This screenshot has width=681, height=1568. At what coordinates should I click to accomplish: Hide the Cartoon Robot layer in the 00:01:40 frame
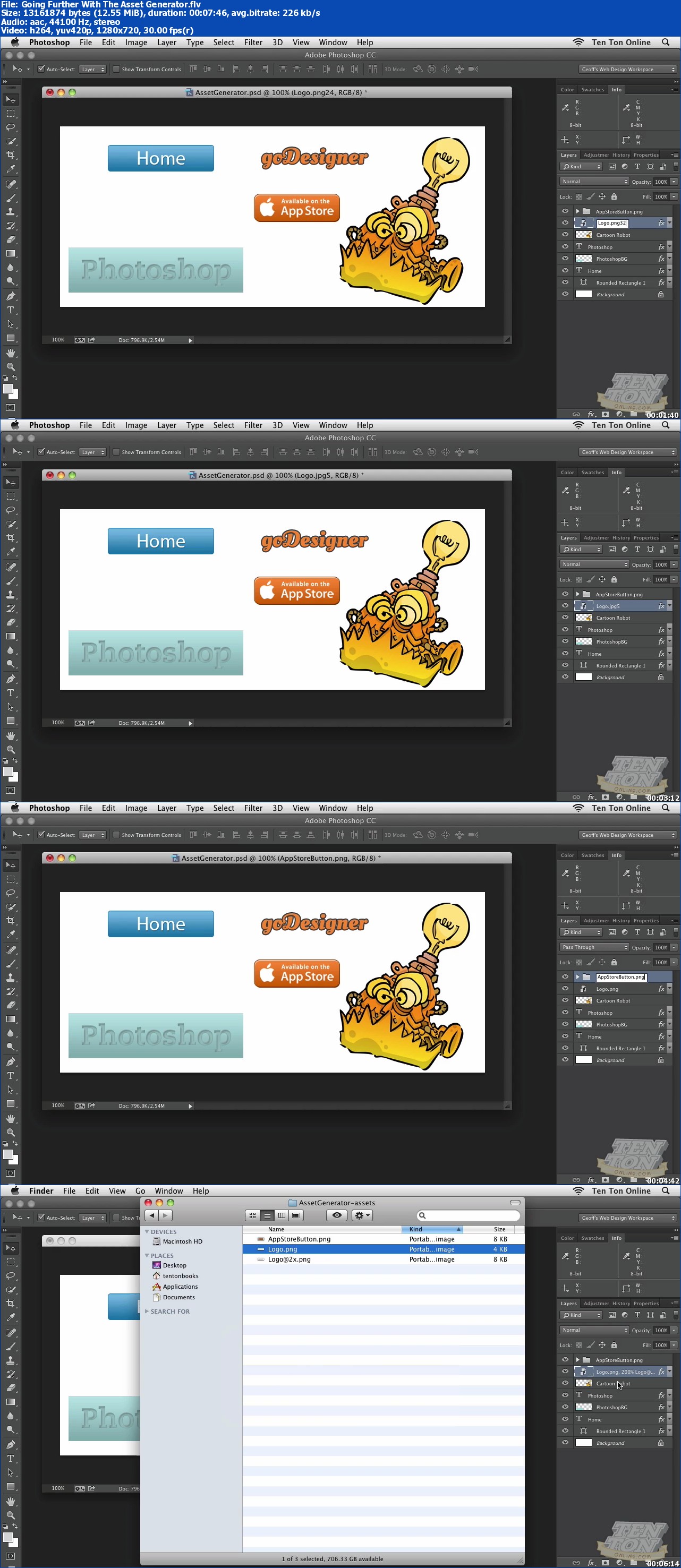565,235
